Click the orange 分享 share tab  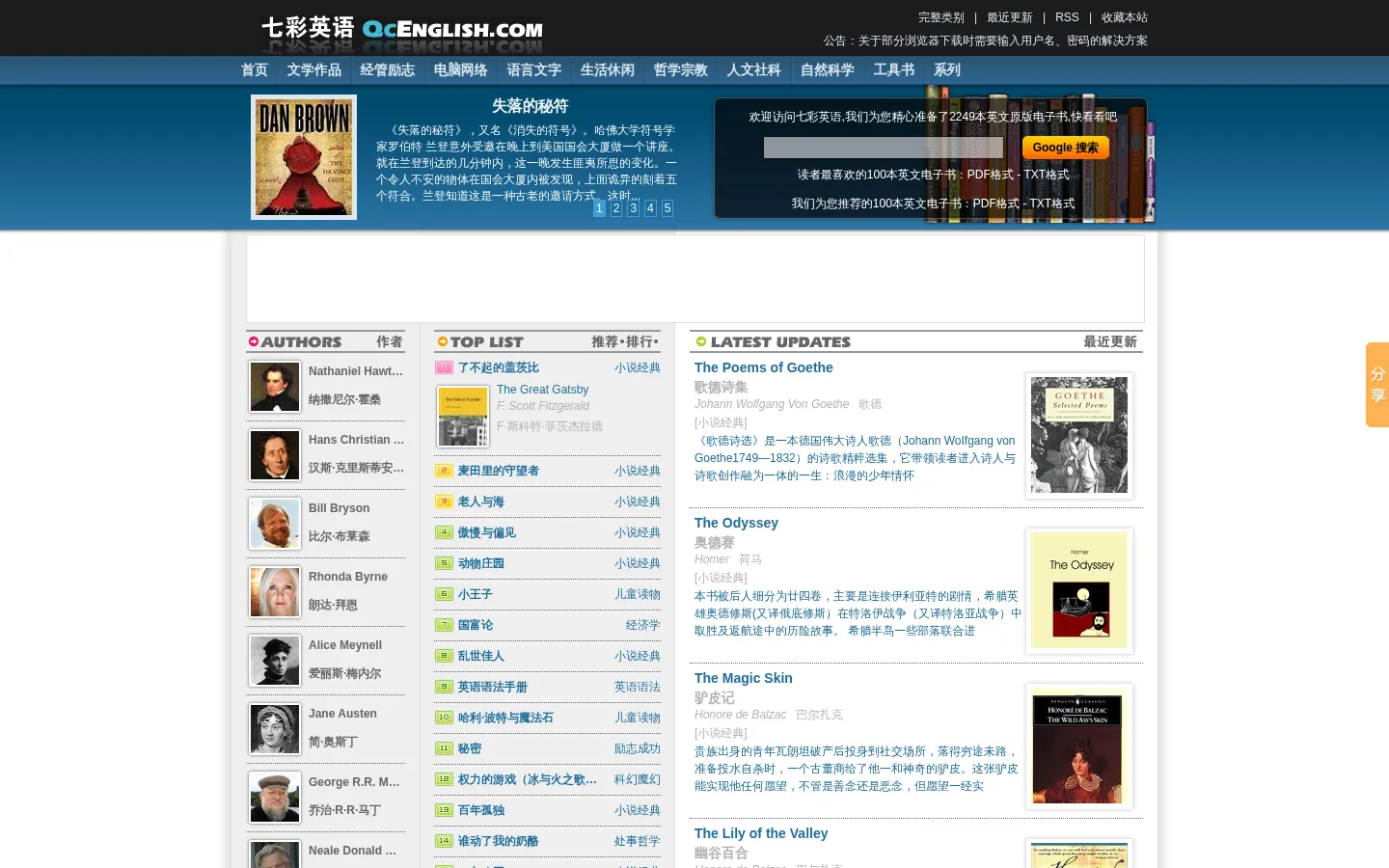1377,385
